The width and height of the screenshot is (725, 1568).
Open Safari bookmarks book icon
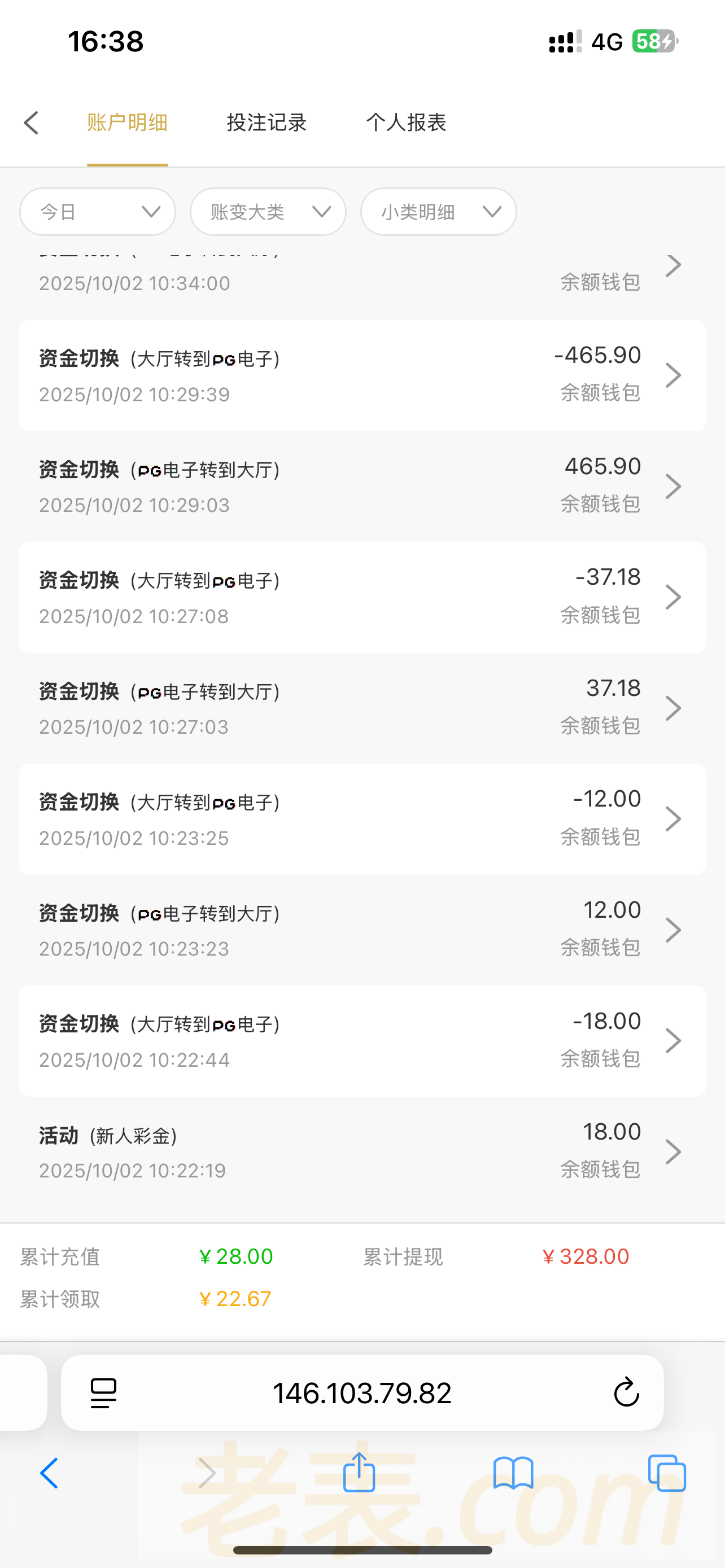513,1473
